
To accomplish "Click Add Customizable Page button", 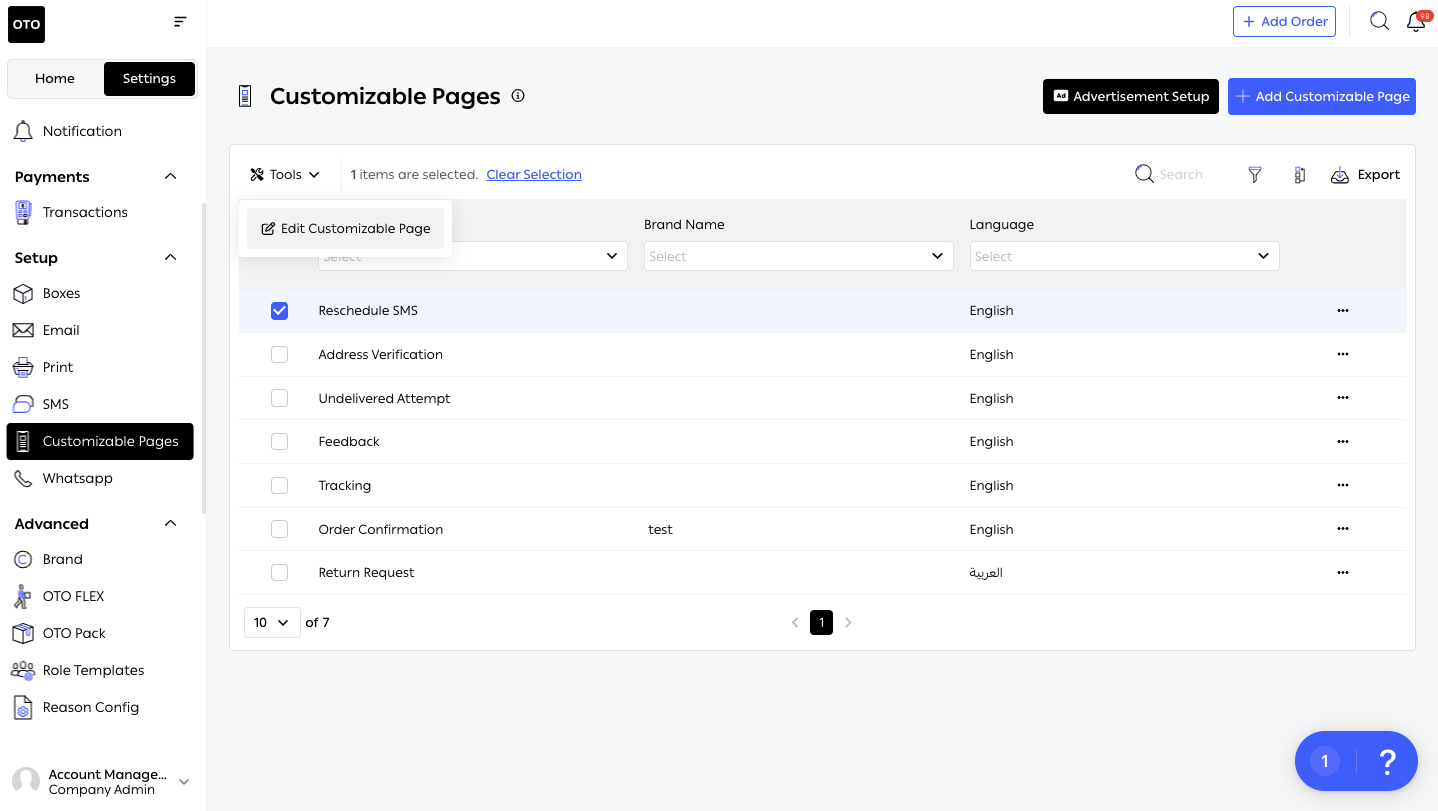I will [1322, 97].
